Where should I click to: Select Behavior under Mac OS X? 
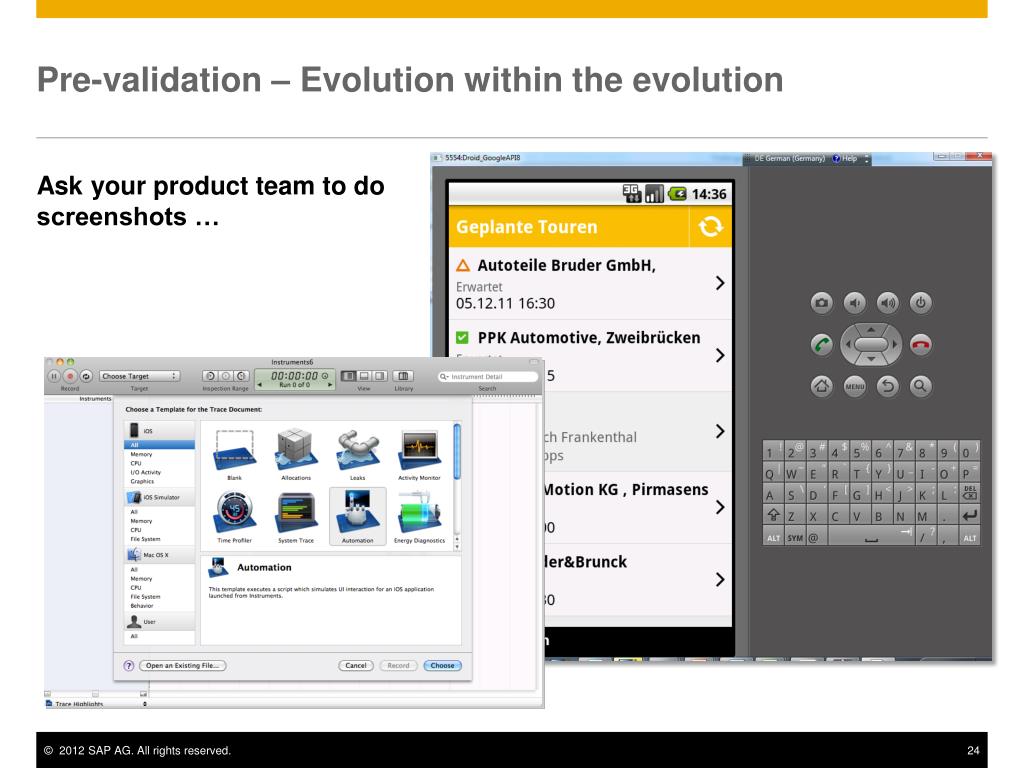pyautogui.click(x=141, y=605)
